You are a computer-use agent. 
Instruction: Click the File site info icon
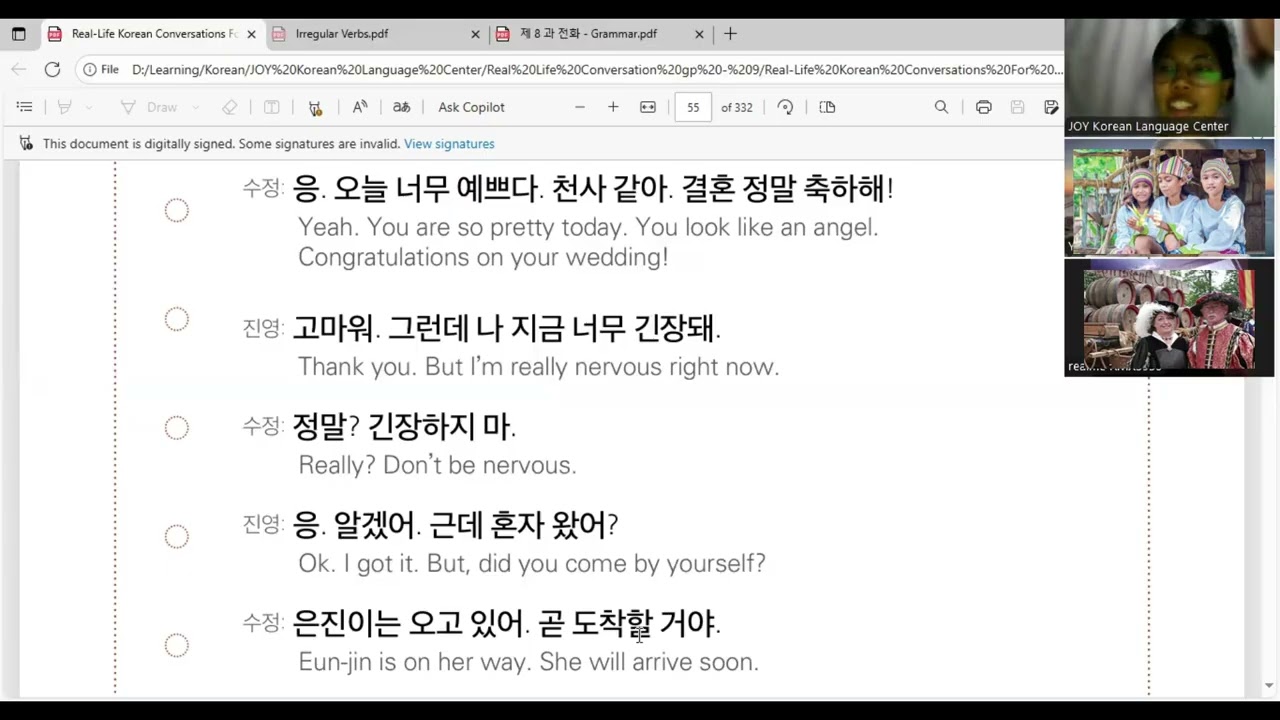(x=102, y=69)
